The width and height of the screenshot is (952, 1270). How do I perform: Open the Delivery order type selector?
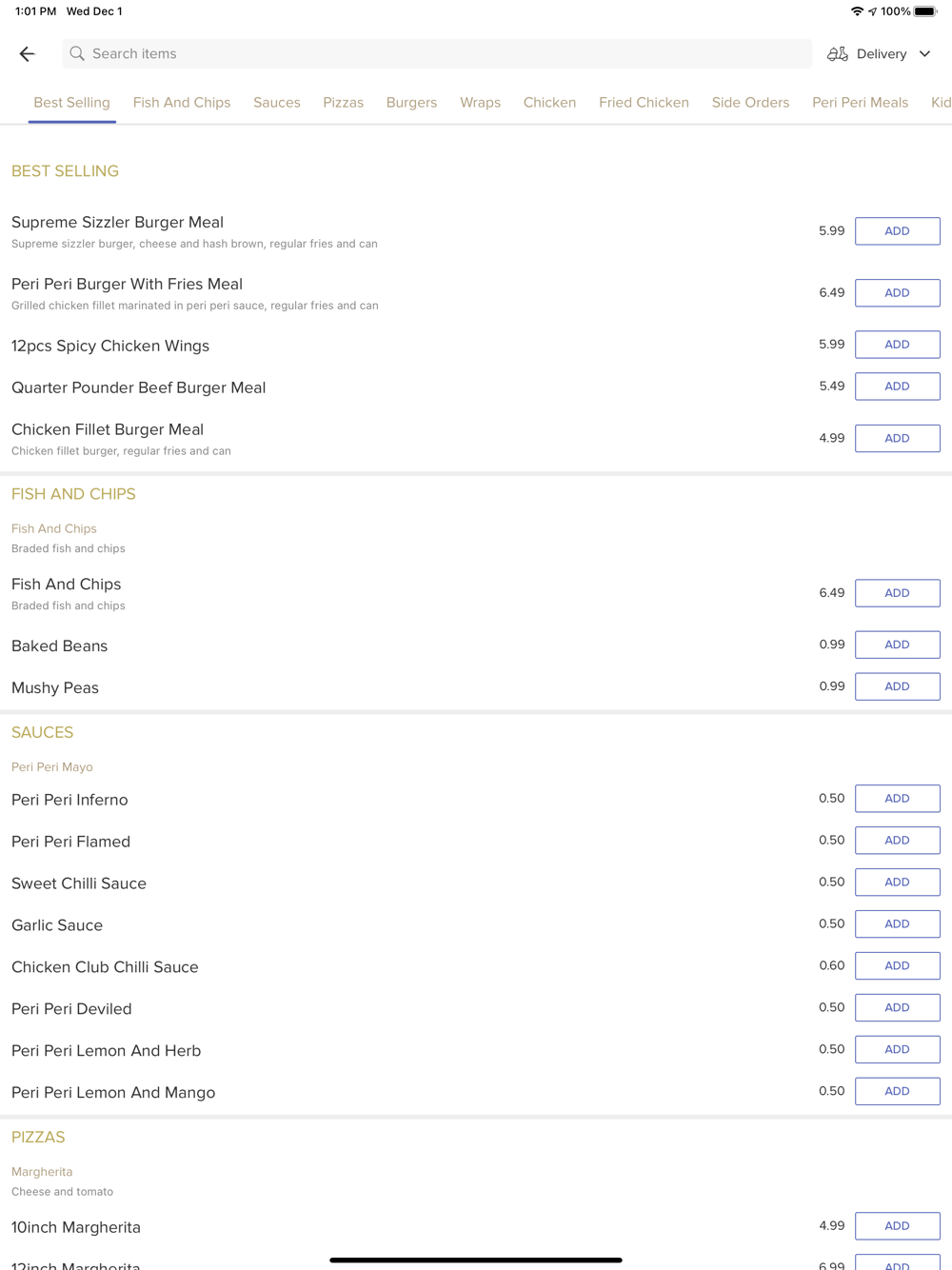[x=880, y=54]
